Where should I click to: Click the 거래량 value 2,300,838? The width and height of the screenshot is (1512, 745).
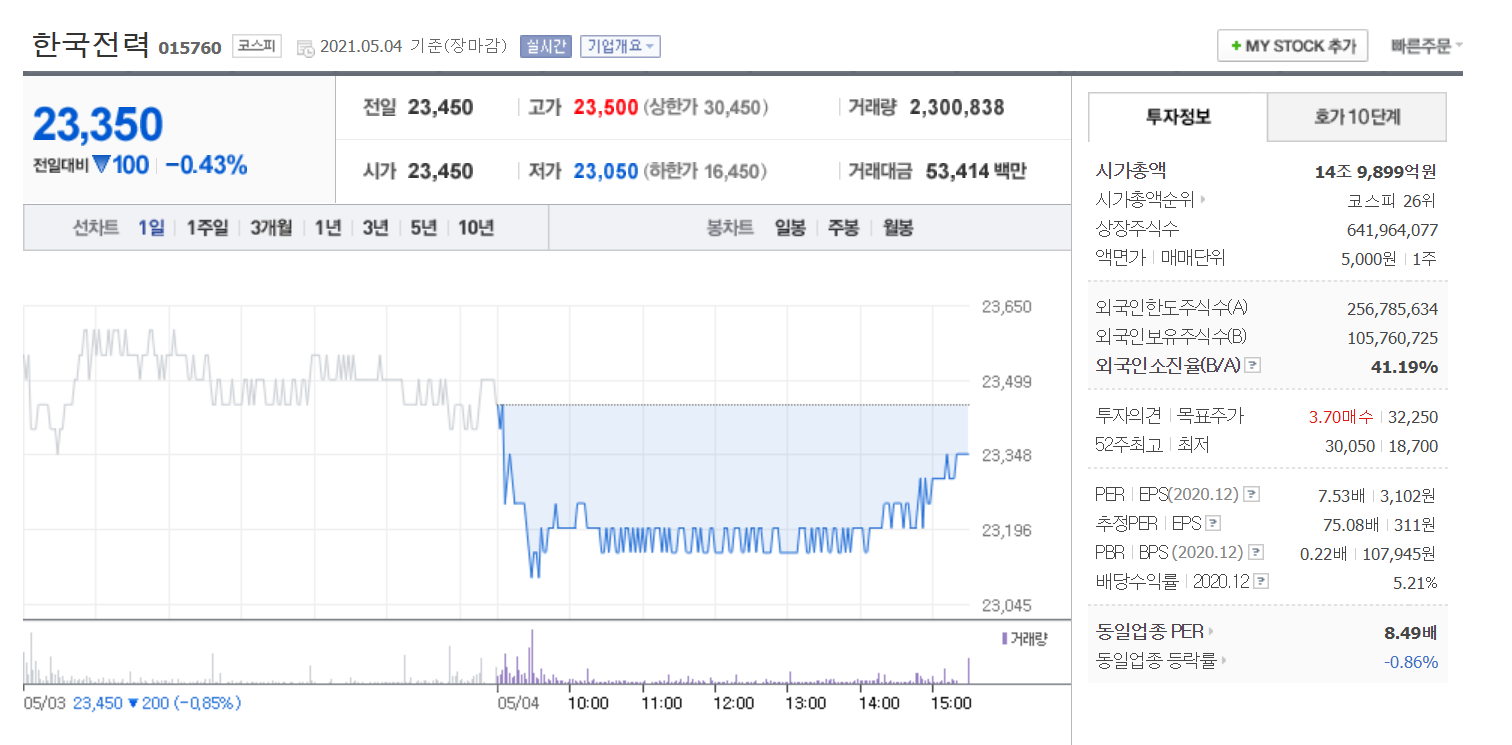[957, 107]
